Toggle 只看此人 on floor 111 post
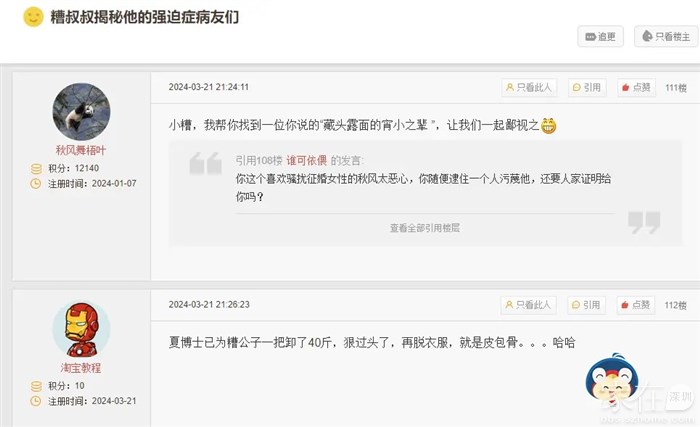Screen dimensions: 700x427 click(529, 88)
